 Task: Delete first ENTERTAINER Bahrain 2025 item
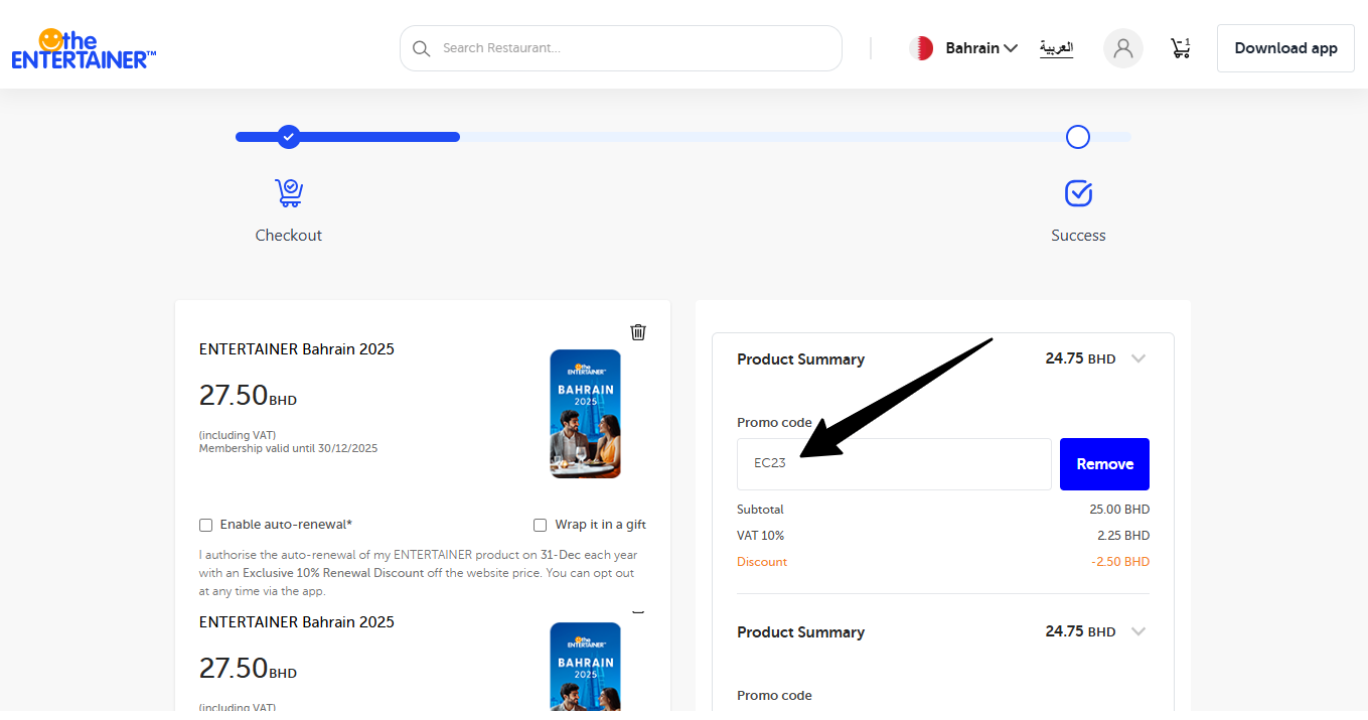coord(638,332)
